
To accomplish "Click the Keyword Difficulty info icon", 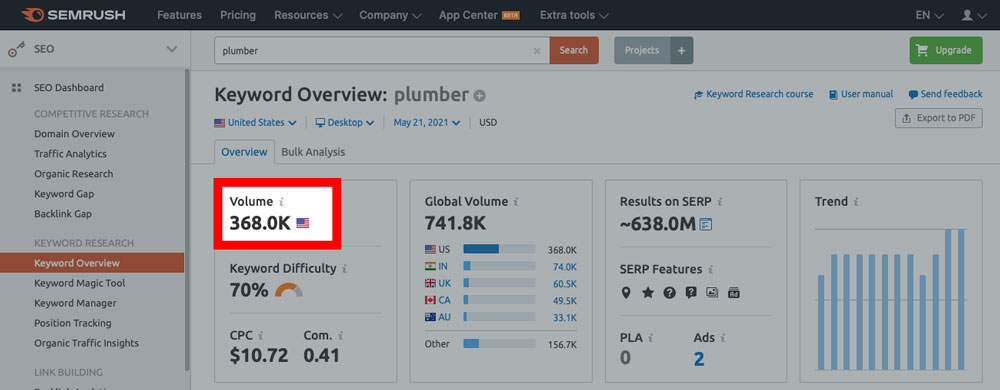I will [344, 269].
